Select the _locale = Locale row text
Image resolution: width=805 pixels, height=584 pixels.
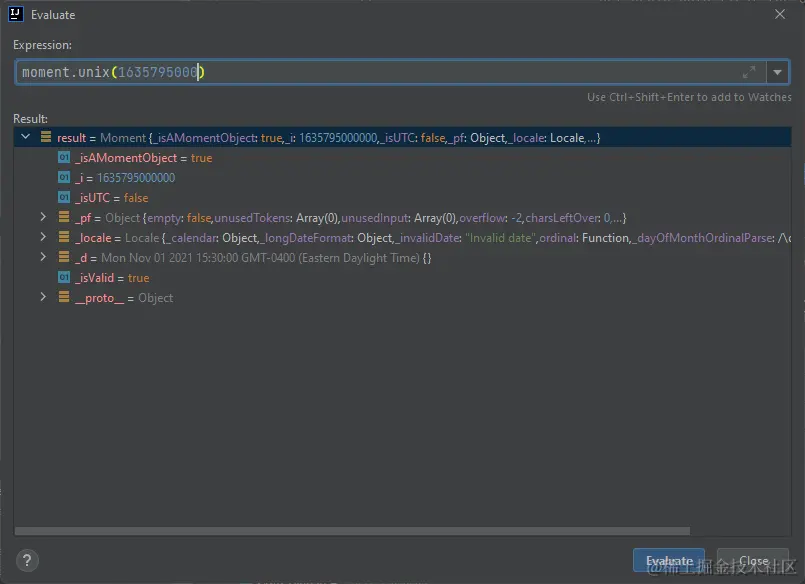pyautogui.click(x=433, y=238)
